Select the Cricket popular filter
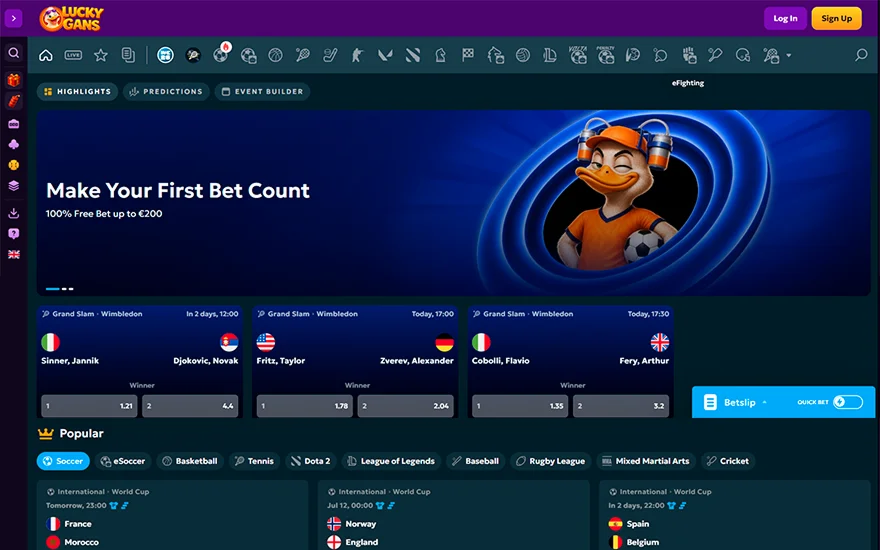Viewport: 880px width, 550px height. [728, 461]
